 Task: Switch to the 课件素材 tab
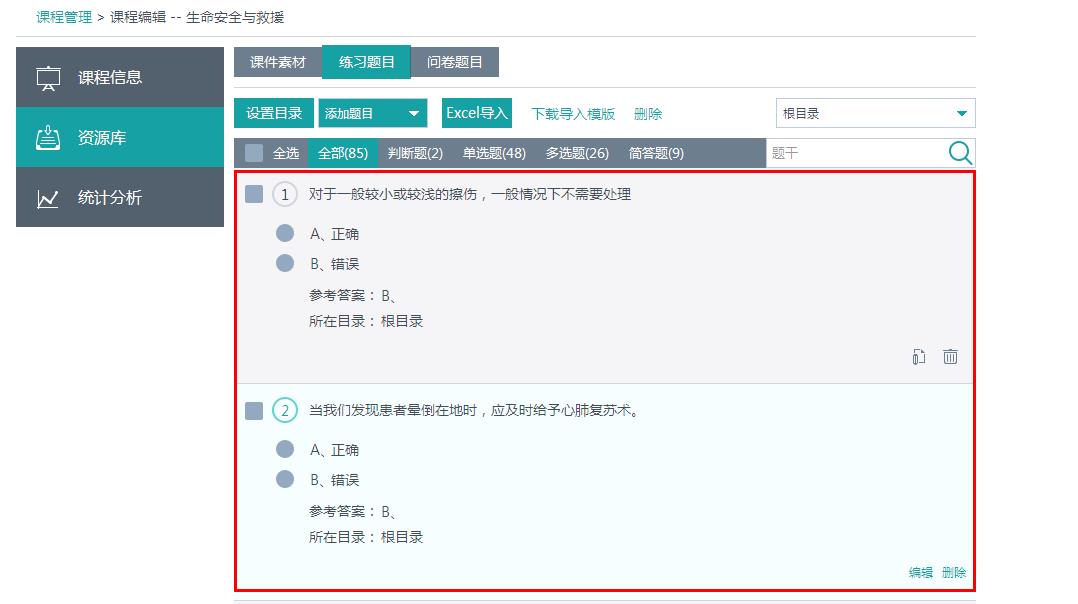pos(278,62)
